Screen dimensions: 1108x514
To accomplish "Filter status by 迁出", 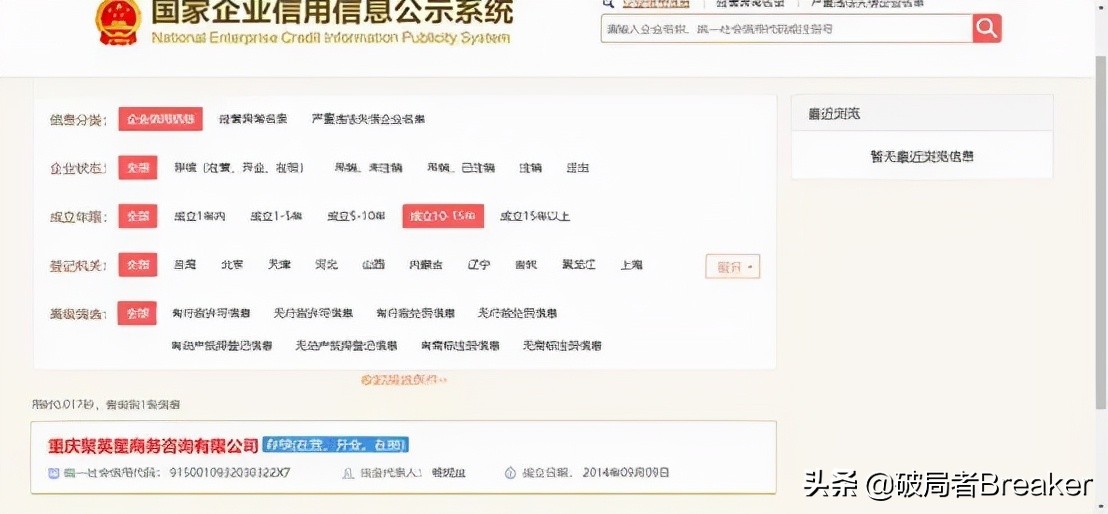I will click(x=577, y=168).
